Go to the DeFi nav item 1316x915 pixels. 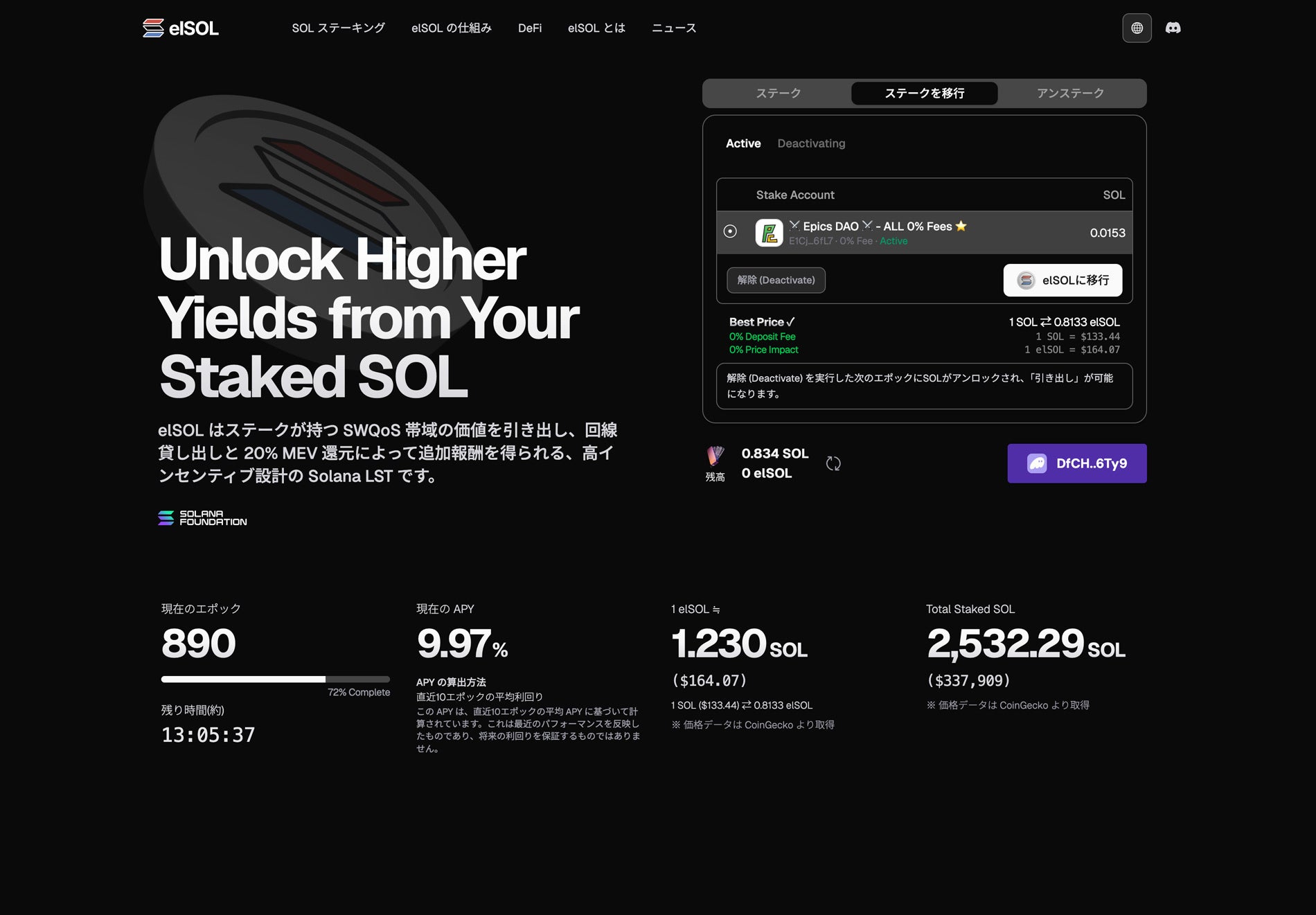tap(530, 28)
